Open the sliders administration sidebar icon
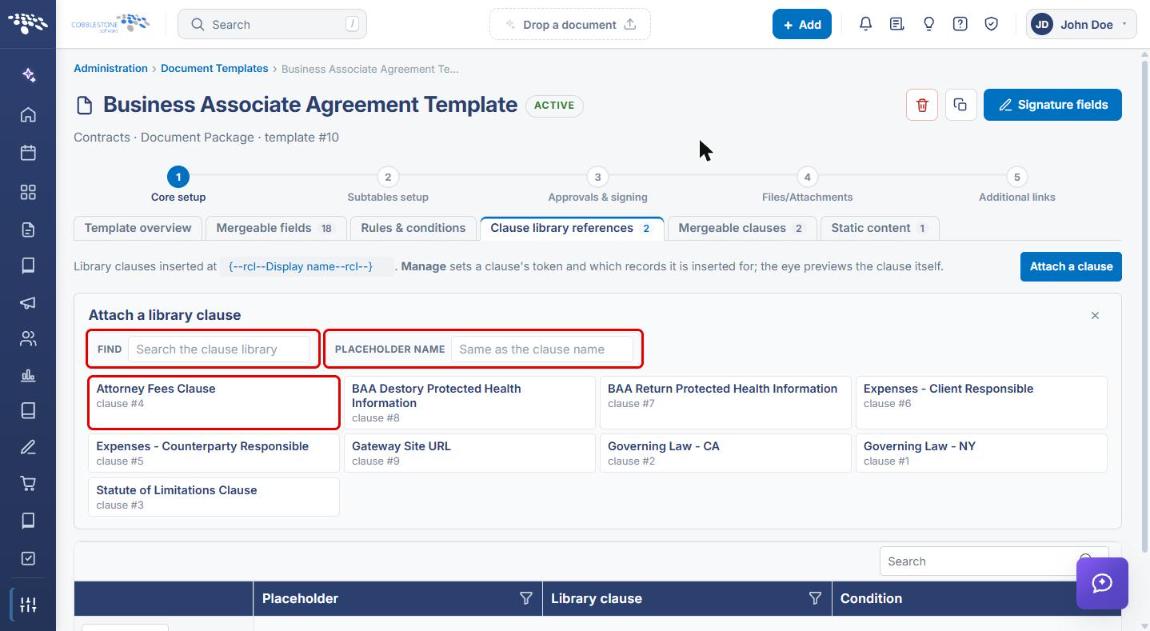Screen dimensions: 1150x631 pyautogui.click(x=28, y=605)
